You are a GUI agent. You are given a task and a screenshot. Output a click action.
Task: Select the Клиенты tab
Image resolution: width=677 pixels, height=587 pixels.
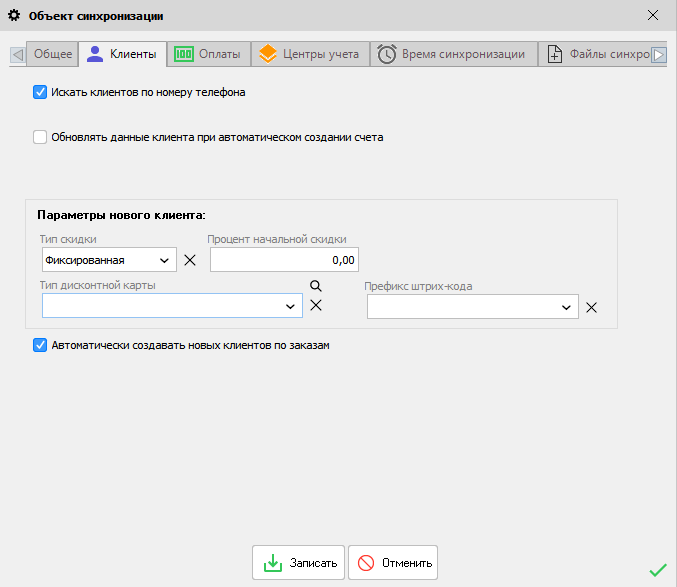[123, 54]
